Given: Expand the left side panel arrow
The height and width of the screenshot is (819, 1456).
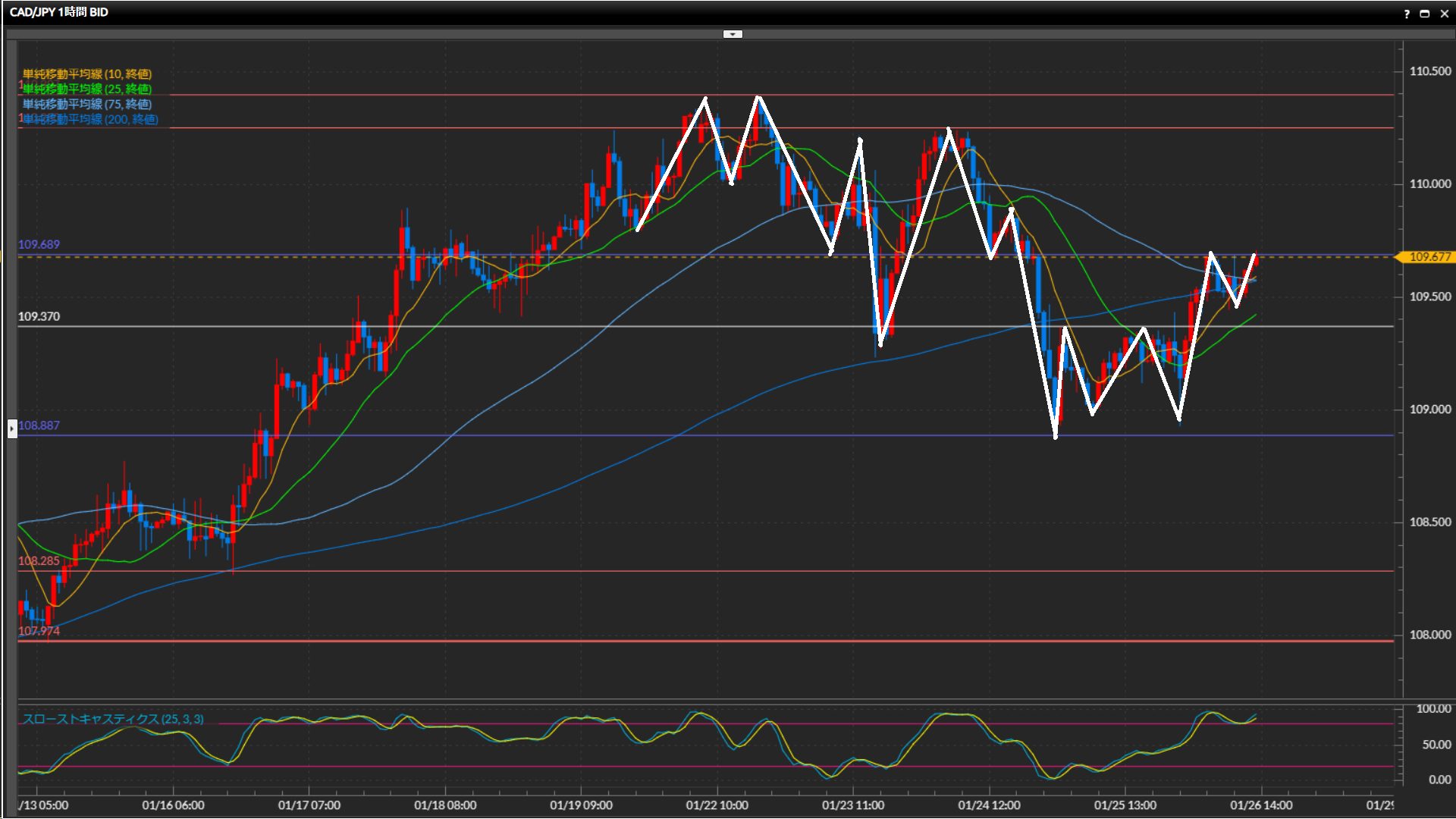Looking at the screenshot, I should point(12,428).
